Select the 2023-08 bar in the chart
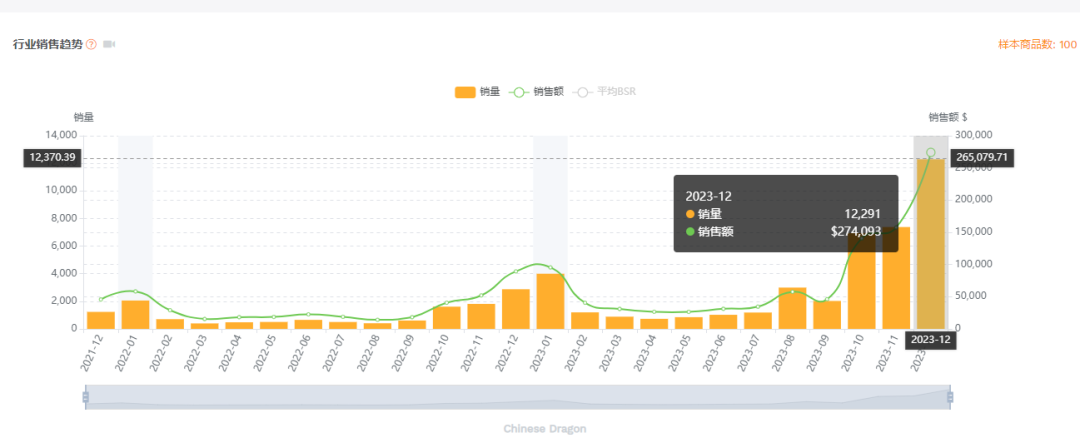Screen dimensions: 1080x438 [x=792, y=308]
